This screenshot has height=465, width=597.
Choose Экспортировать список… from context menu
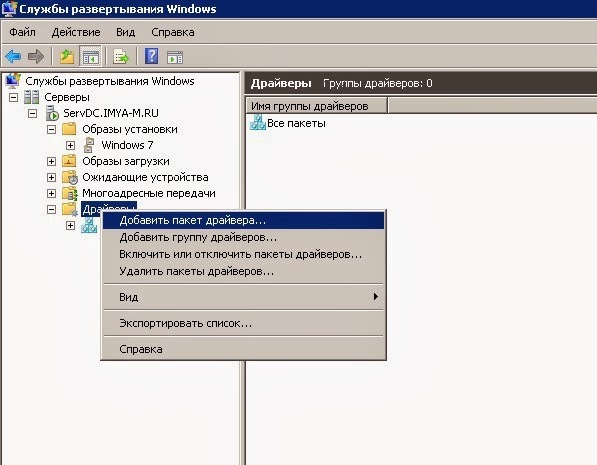coord(244,323)
